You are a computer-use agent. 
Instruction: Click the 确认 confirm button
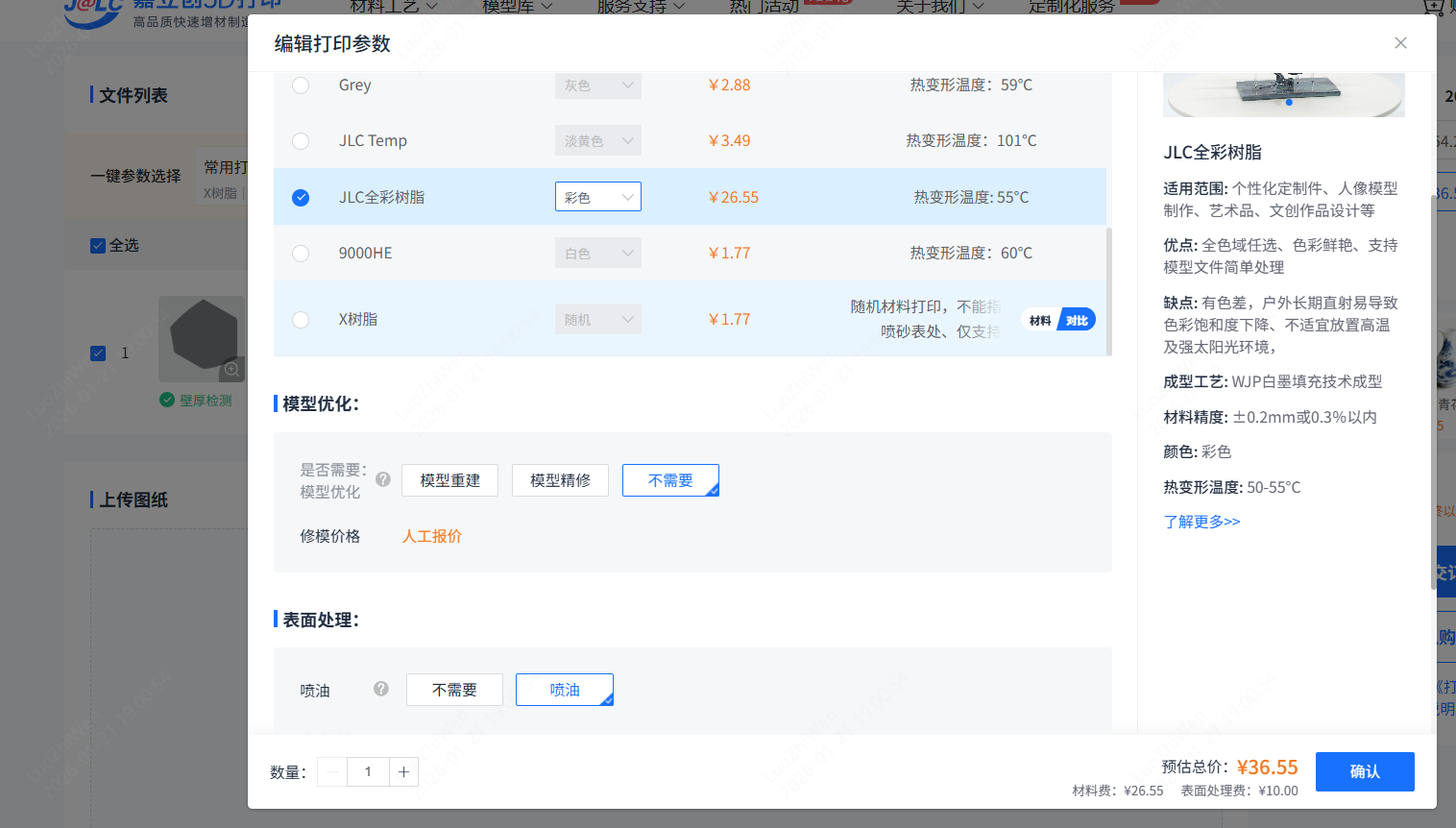point(1365,771)
